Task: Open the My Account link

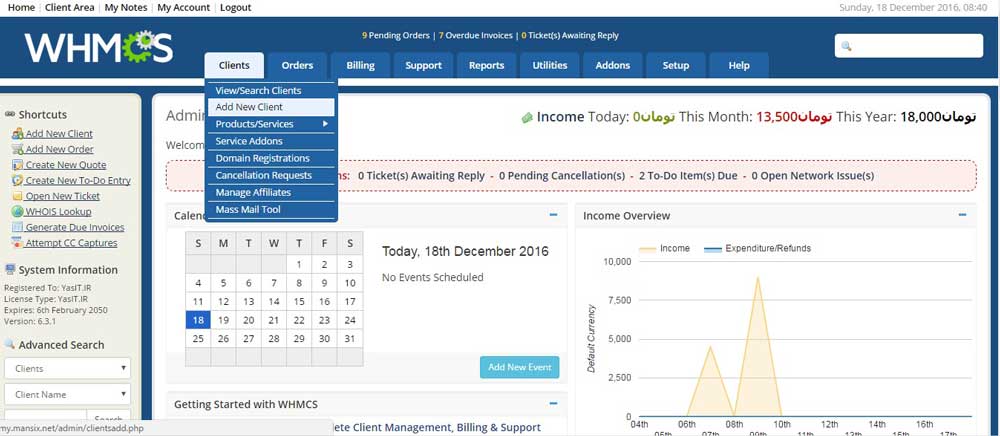Action: [184, 8]
